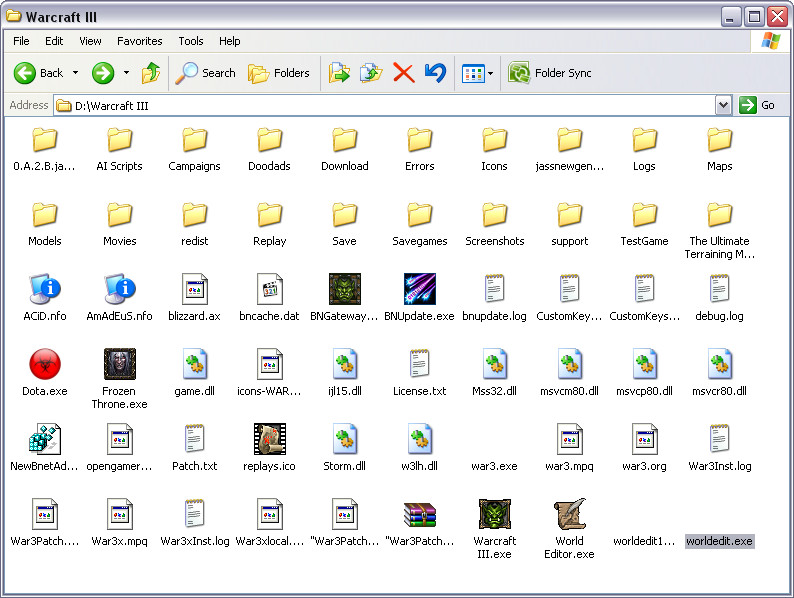Select the TestGame folder
Screen dimensions: 794x598
tap(644, 223)
